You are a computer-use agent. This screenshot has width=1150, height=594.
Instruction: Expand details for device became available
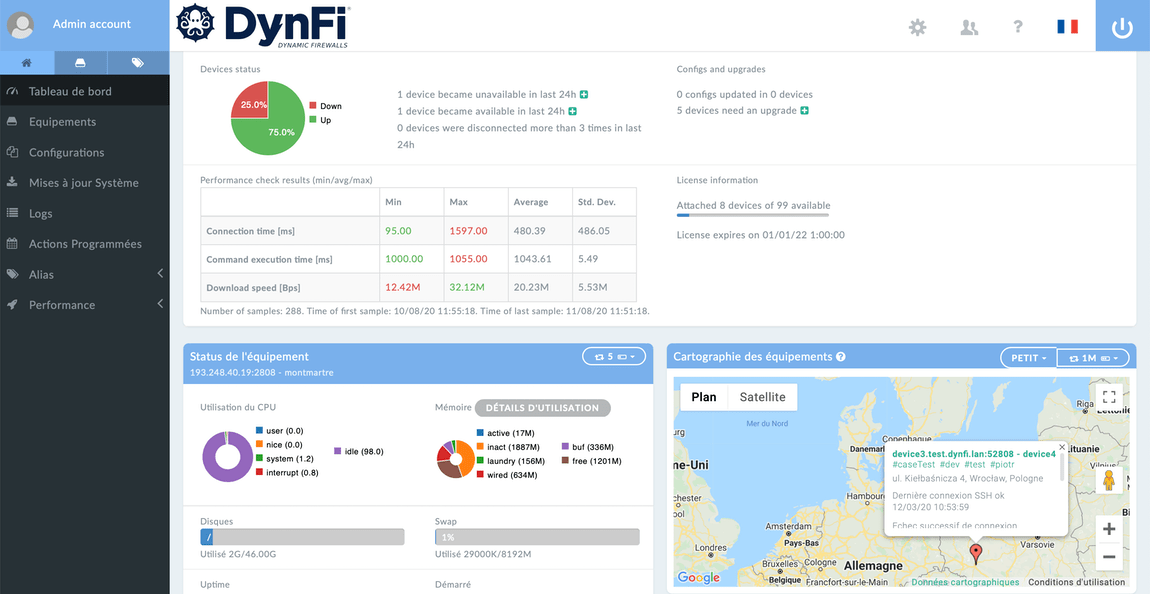pos(572,111)
